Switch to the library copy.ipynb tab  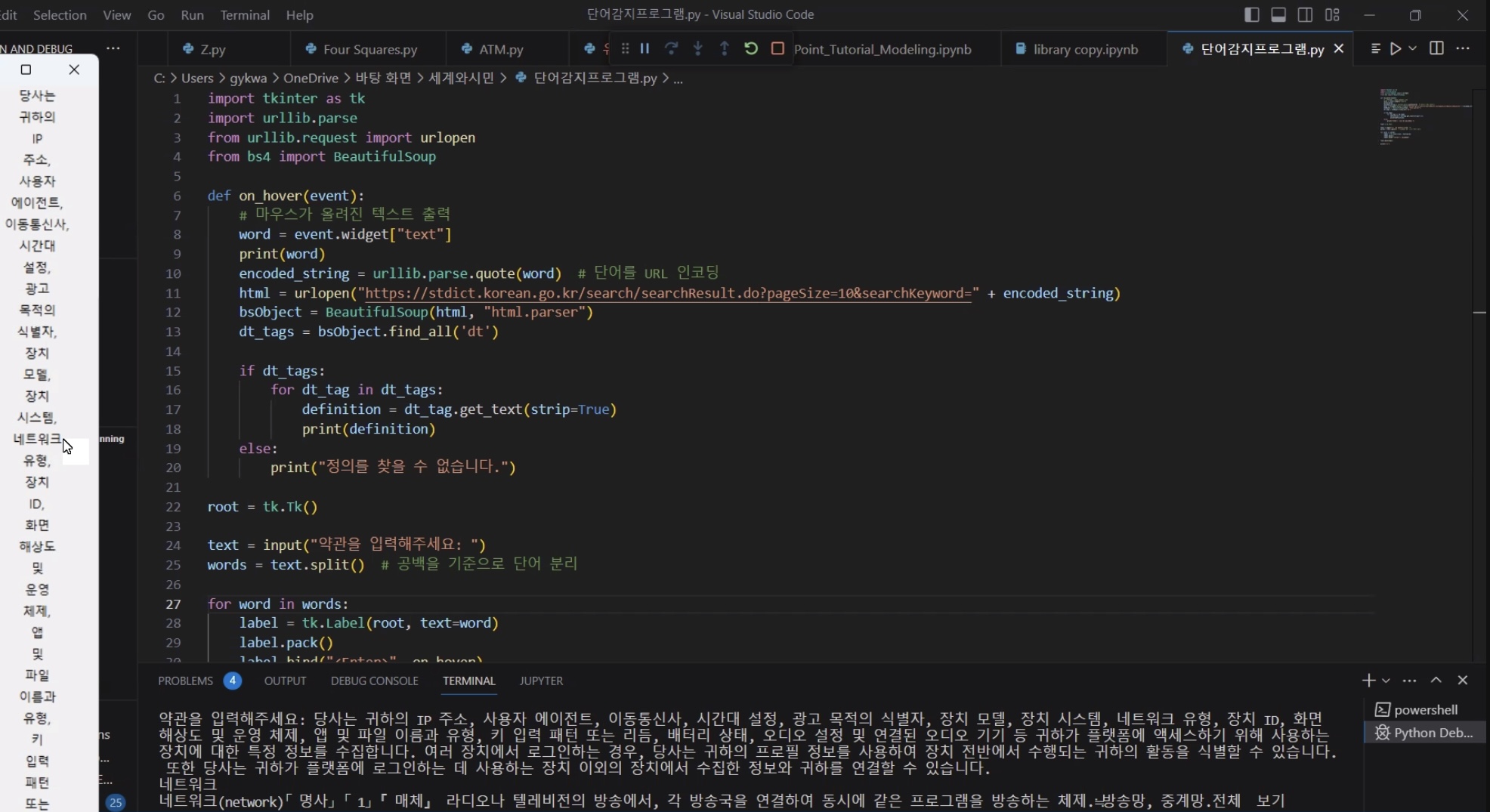1085,49
